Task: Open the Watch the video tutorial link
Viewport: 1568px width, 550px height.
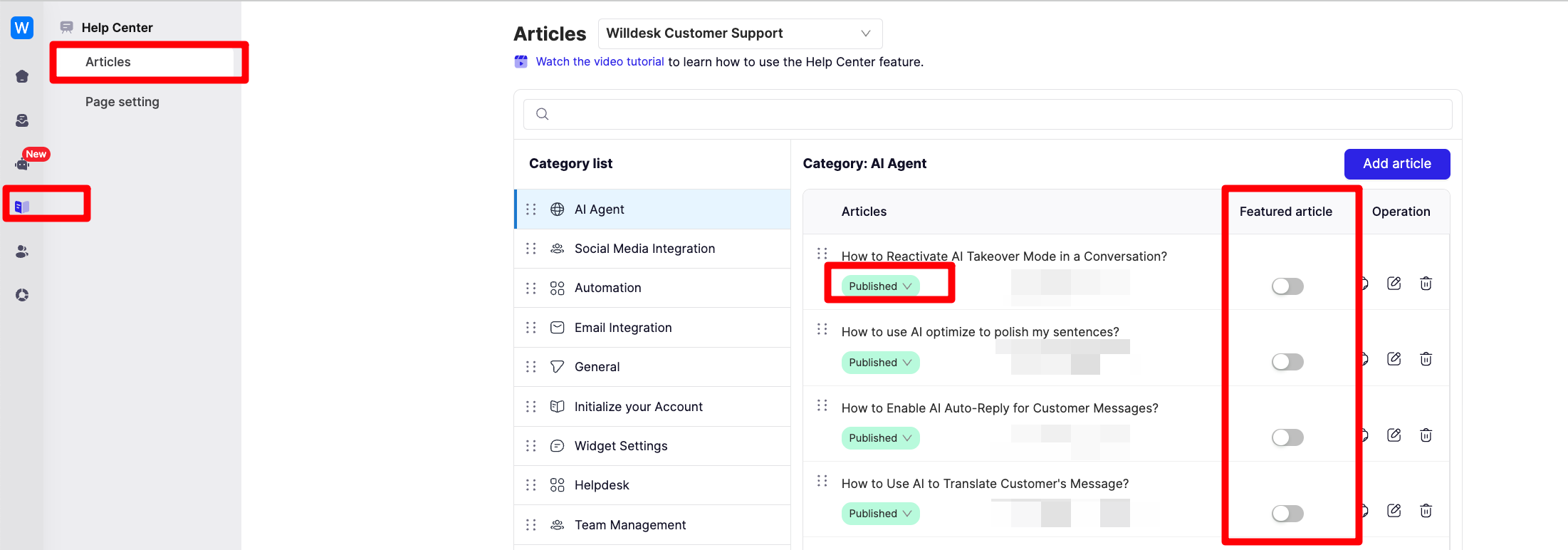Action: click(x=600, y=62)
